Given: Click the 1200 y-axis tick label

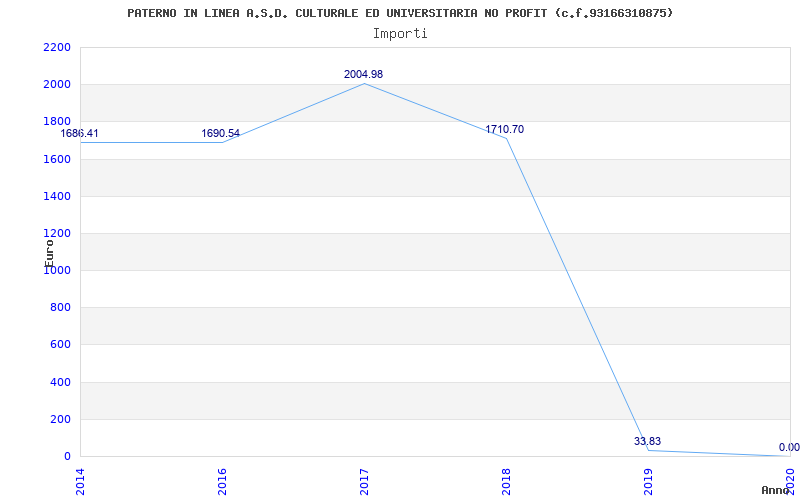Looking at the screenshot, I should [57, 234].
